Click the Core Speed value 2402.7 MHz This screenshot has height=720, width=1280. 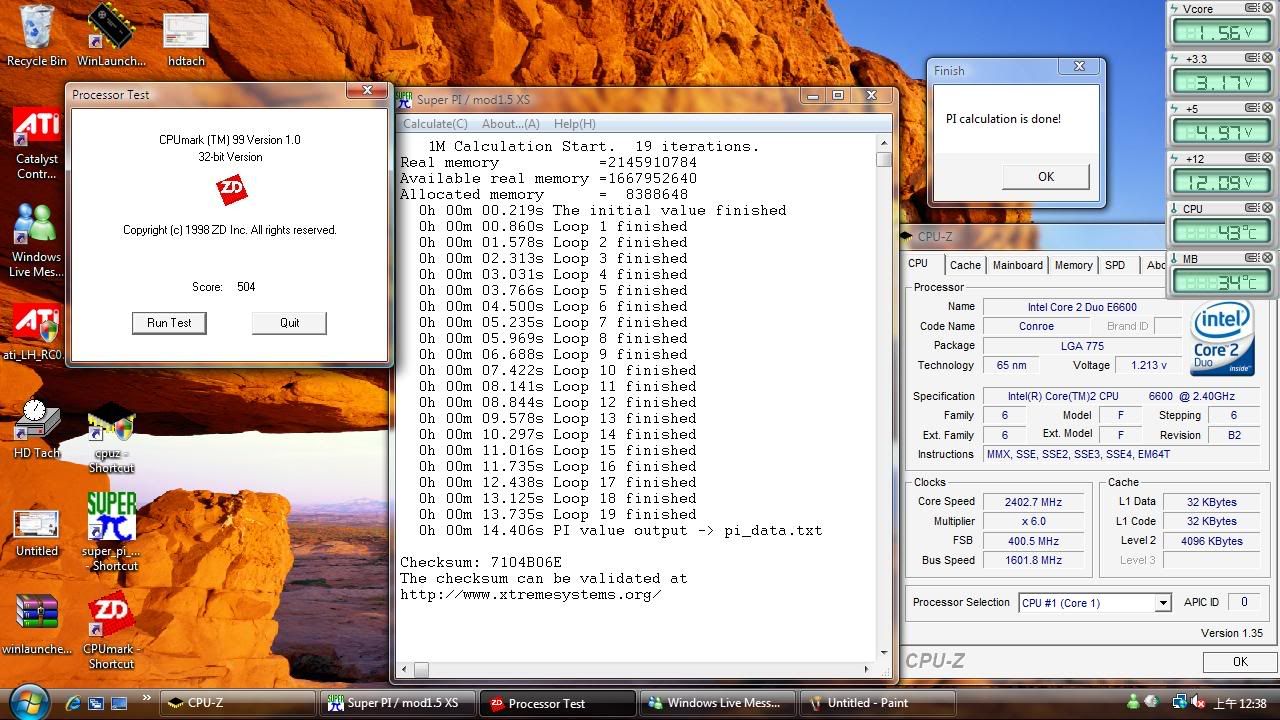1034,502
